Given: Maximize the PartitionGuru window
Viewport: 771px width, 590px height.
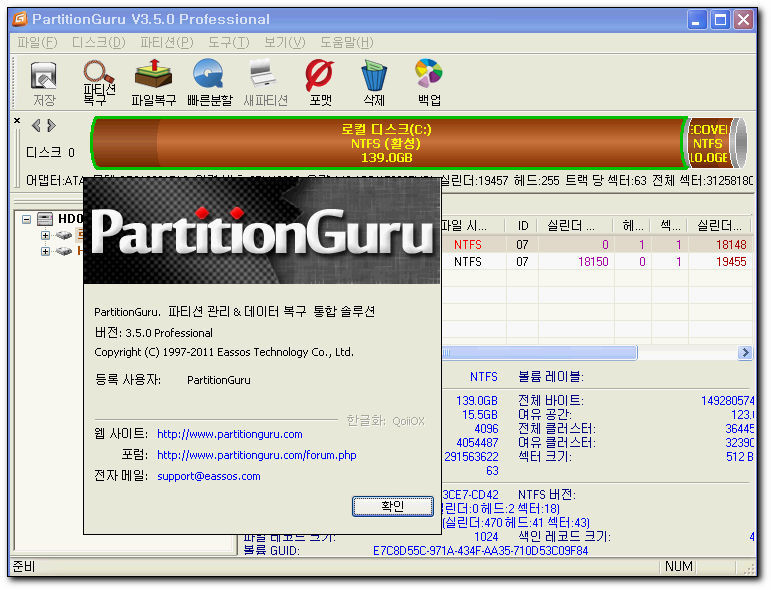Looking at the screenshot, I should coord(720,20).
